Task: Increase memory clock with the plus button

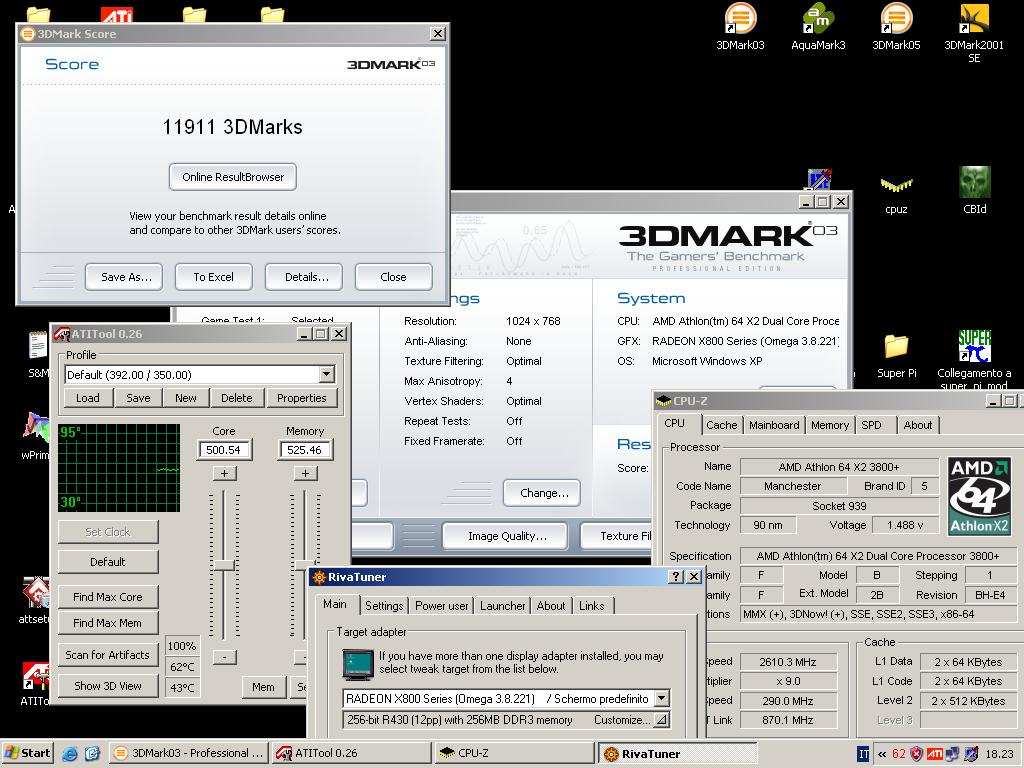Action: coord(305,473)
